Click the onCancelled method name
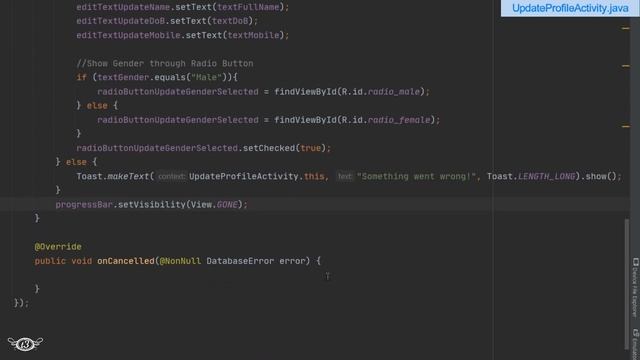The image size is (640, 360). coord(126,260)
